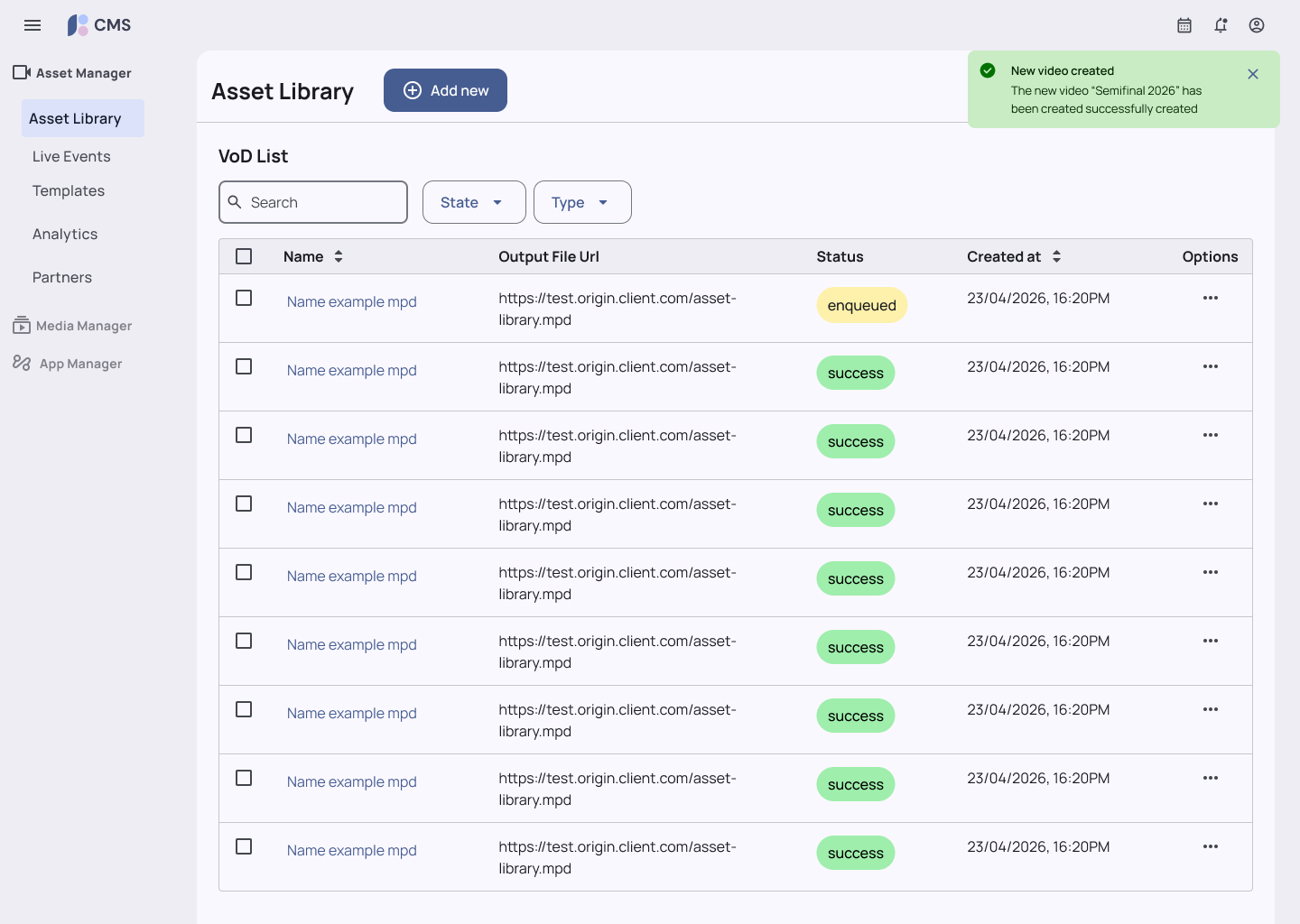Open the user account profile icon
This screenshot has height=924, width=1300.
[x=1257, y=25]
